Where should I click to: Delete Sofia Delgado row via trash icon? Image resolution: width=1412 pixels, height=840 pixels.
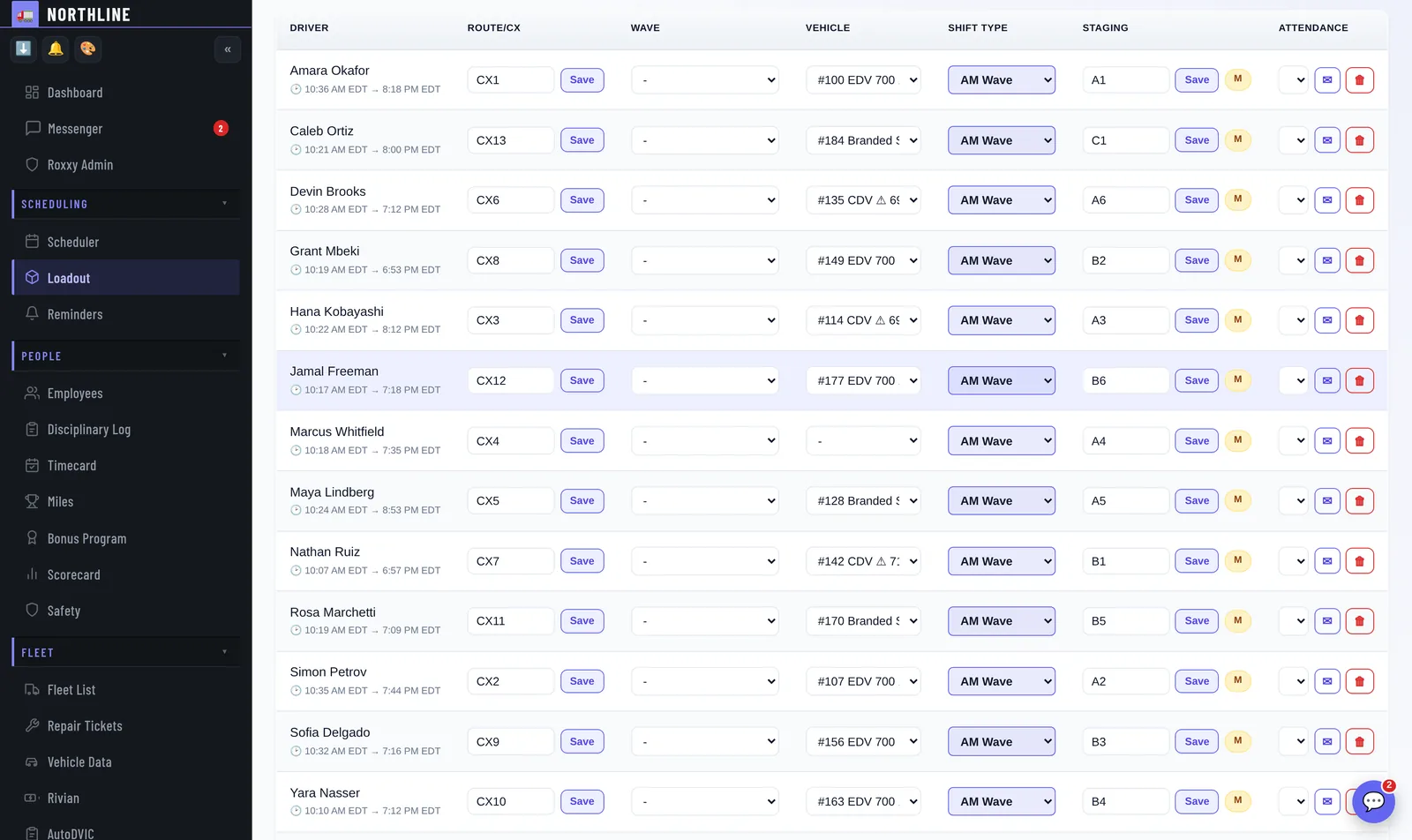coord(1359,741)
